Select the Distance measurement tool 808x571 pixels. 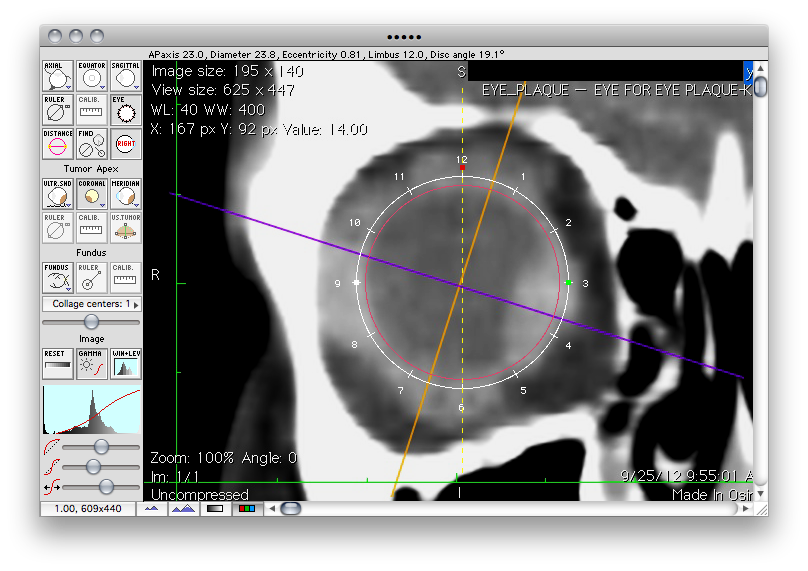(x=57, y=144)
